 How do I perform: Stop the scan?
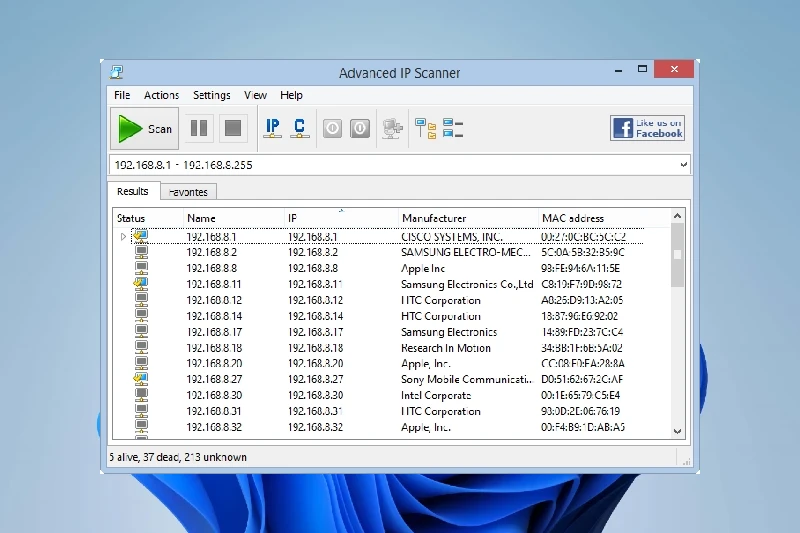pyautogui.click(x=233, y=128)
